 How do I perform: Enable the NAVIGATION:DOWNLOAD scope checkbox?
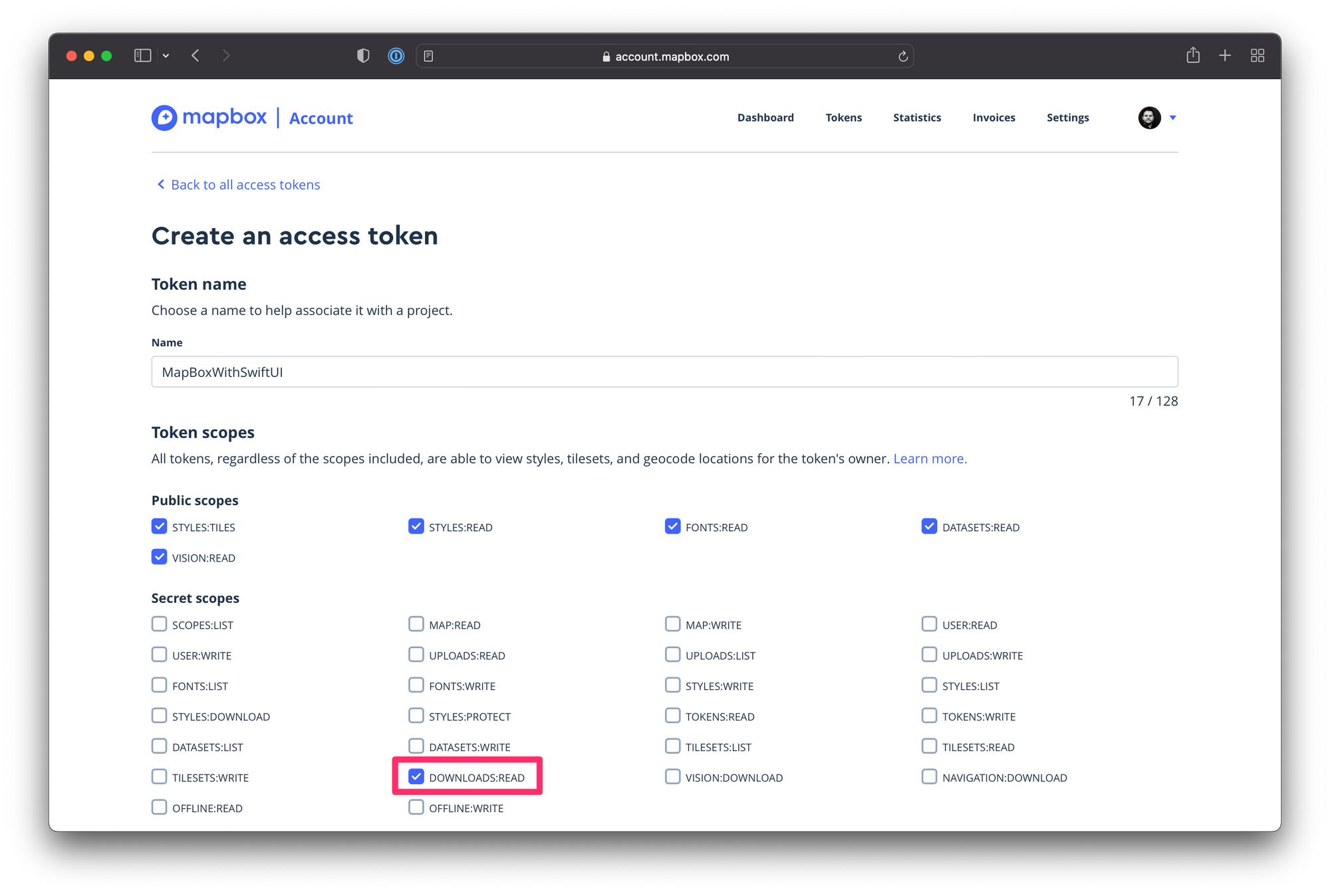click(x=929, y=776)
